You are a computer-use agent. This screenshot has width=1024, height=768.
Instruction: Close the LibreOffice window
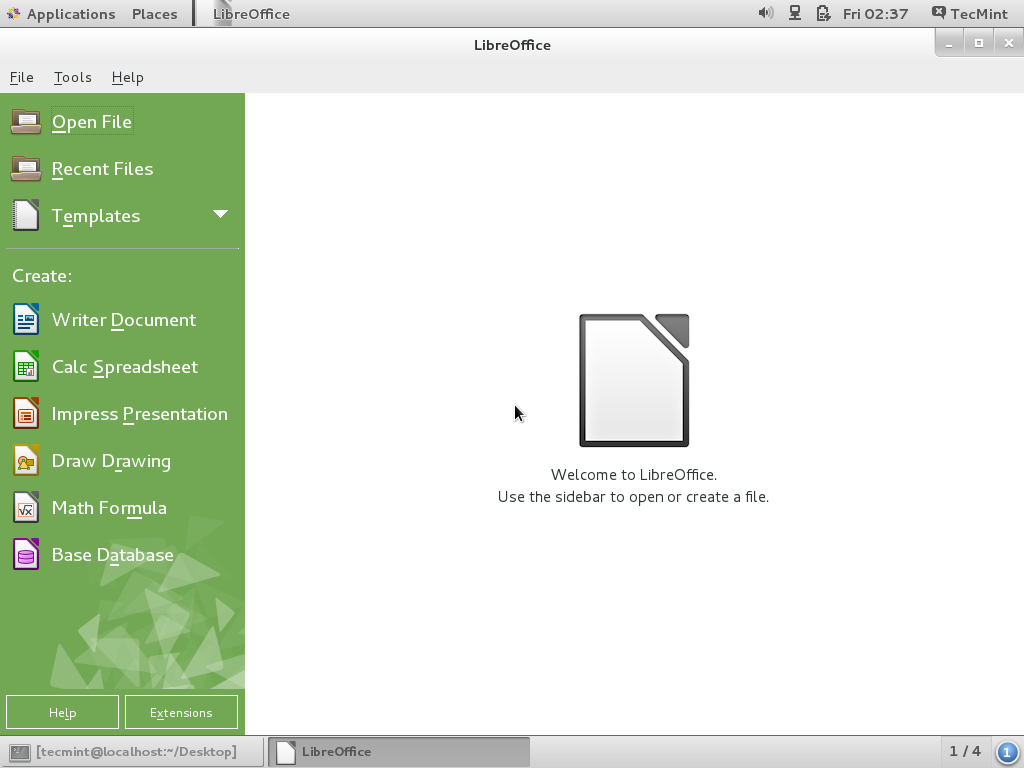coord(1009,44)
